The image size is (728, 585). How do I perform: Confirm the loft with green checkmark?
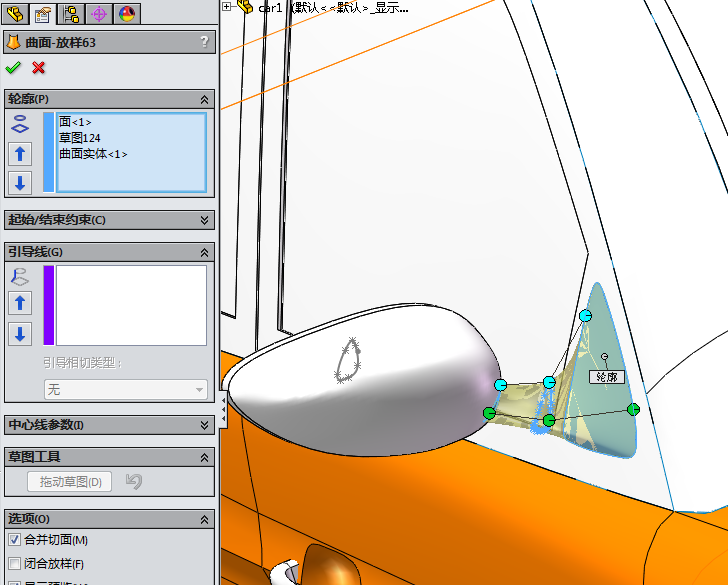point(13,68)
